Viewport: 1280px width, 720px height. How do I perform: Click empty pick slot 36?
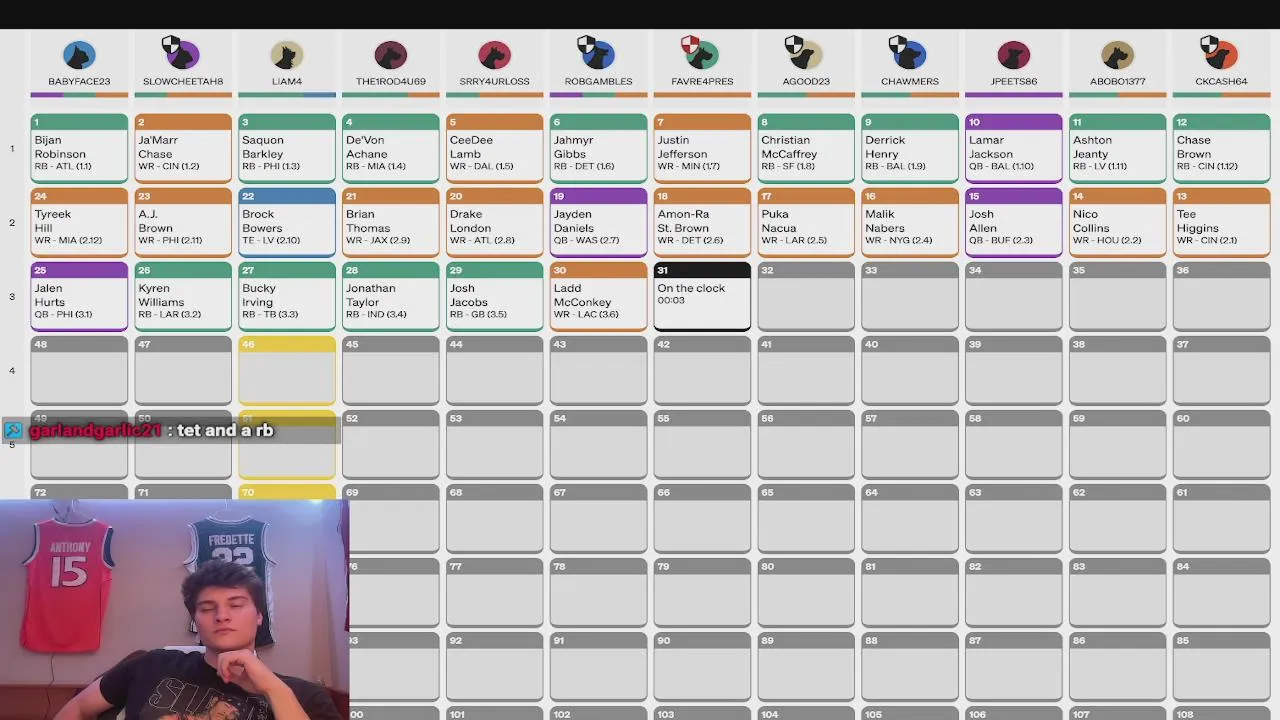pyautogui.click(x=1222, y=296)
